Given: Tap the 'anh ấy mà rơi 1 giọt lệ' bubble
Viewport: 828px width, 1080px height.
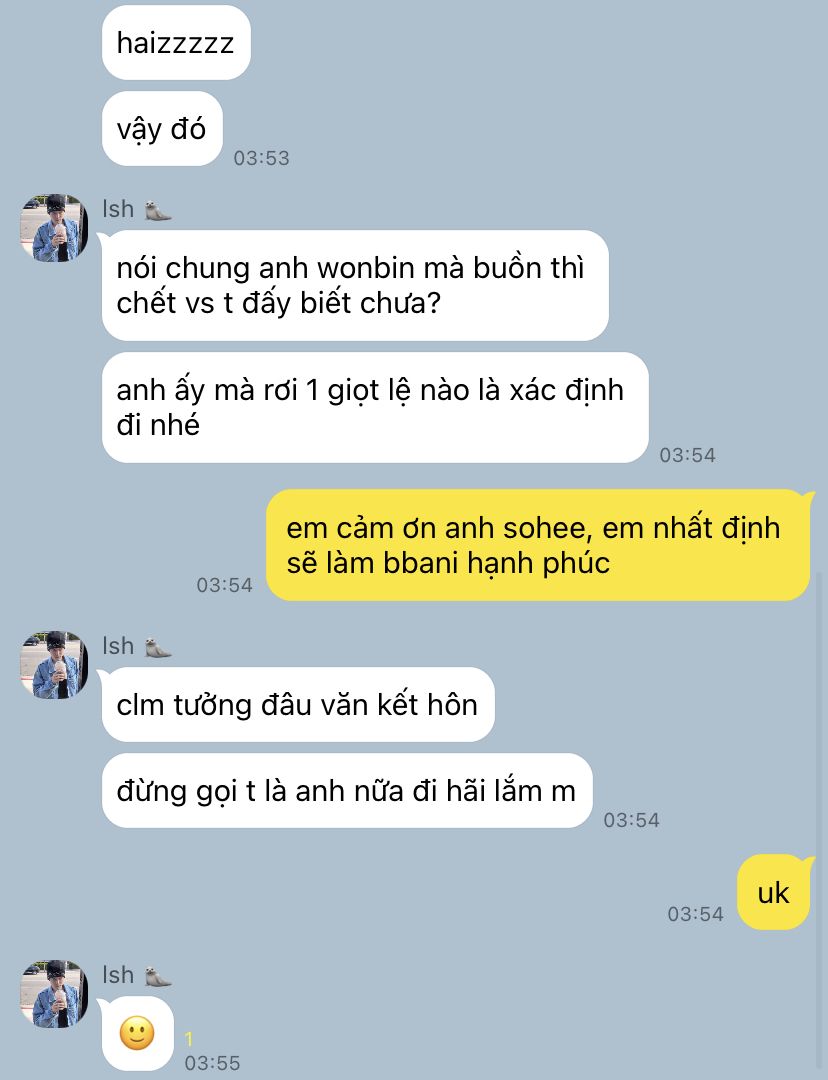Looking at the screenshot, I should point(375,408).
